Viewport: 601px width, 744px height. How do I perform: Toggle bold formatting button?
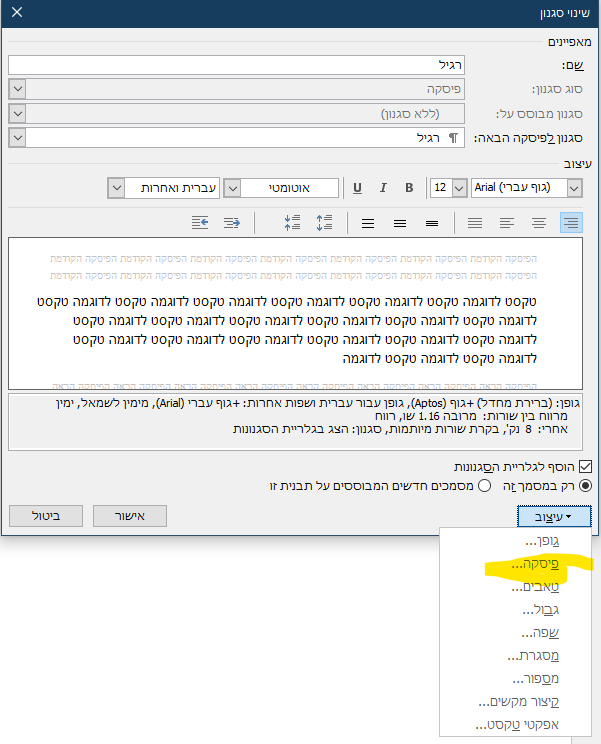409,188
